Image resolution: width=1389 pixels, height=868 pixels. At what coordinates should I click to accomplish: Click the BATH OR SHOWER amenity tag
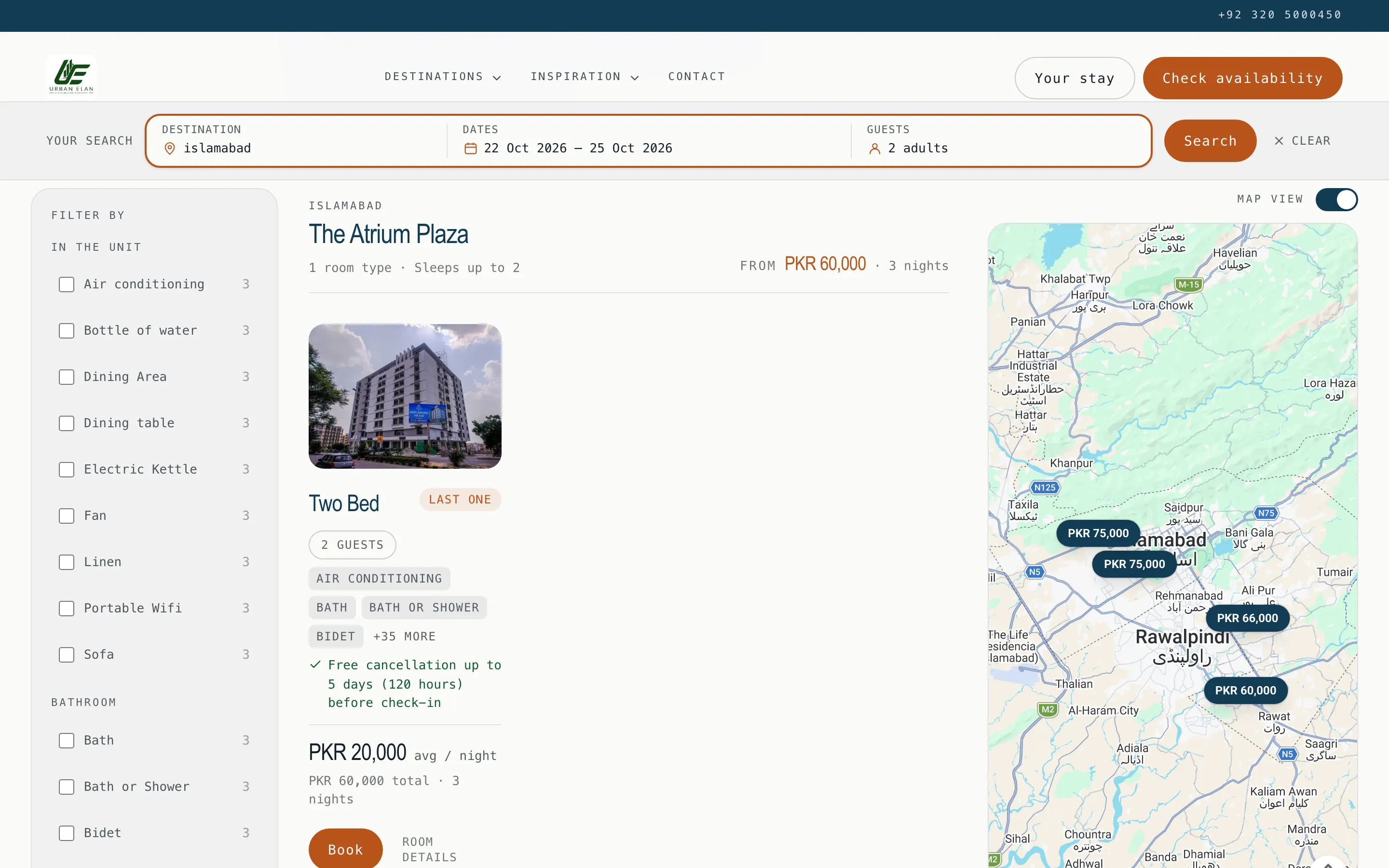pyautogui.click(x=423, y=608)
